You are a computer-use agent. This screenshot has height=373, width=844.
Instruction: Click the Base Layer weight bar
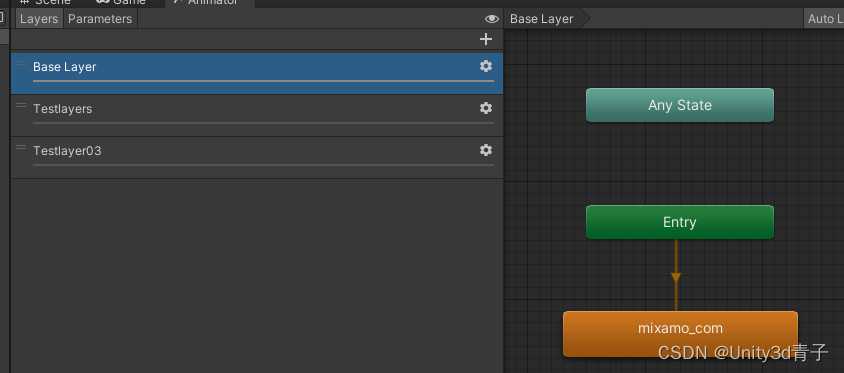(x=263, y=81)
